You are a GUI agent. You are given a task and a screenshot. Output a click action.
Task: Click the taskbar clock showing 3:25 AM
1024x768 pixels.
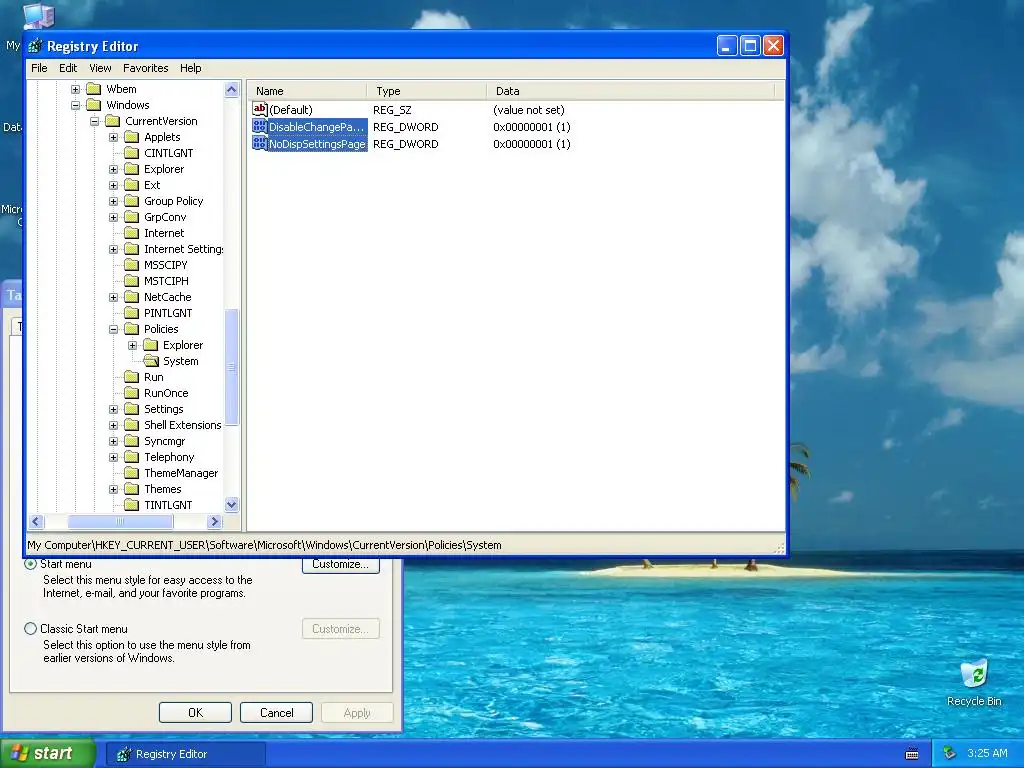point(987,753)
